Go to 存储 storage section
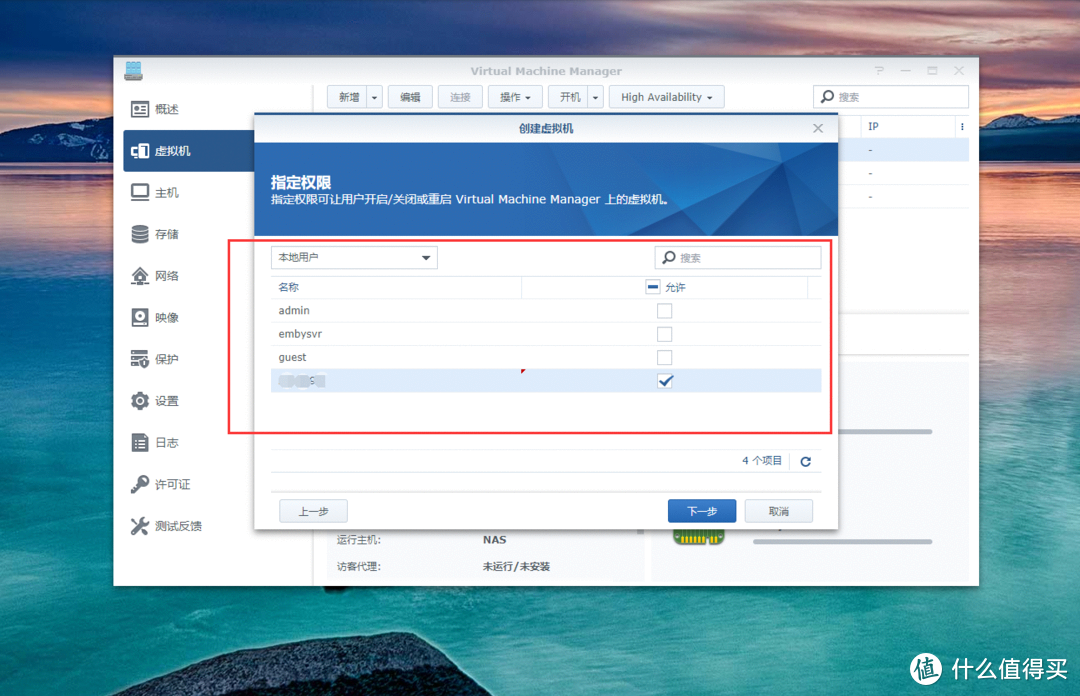Image resolution: width=1080 pixels, height=696 pixels. (167, 234)
